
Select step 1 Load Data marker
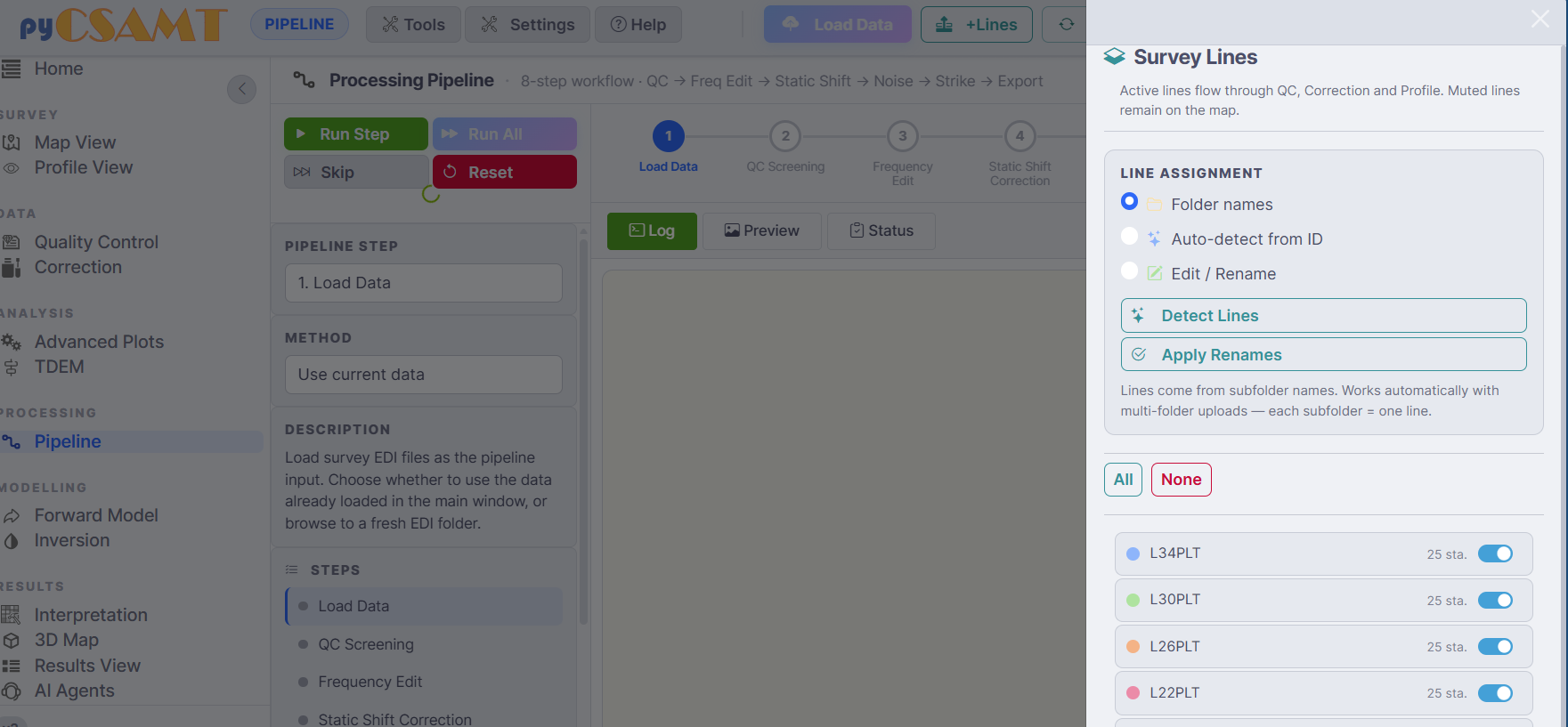668,136
